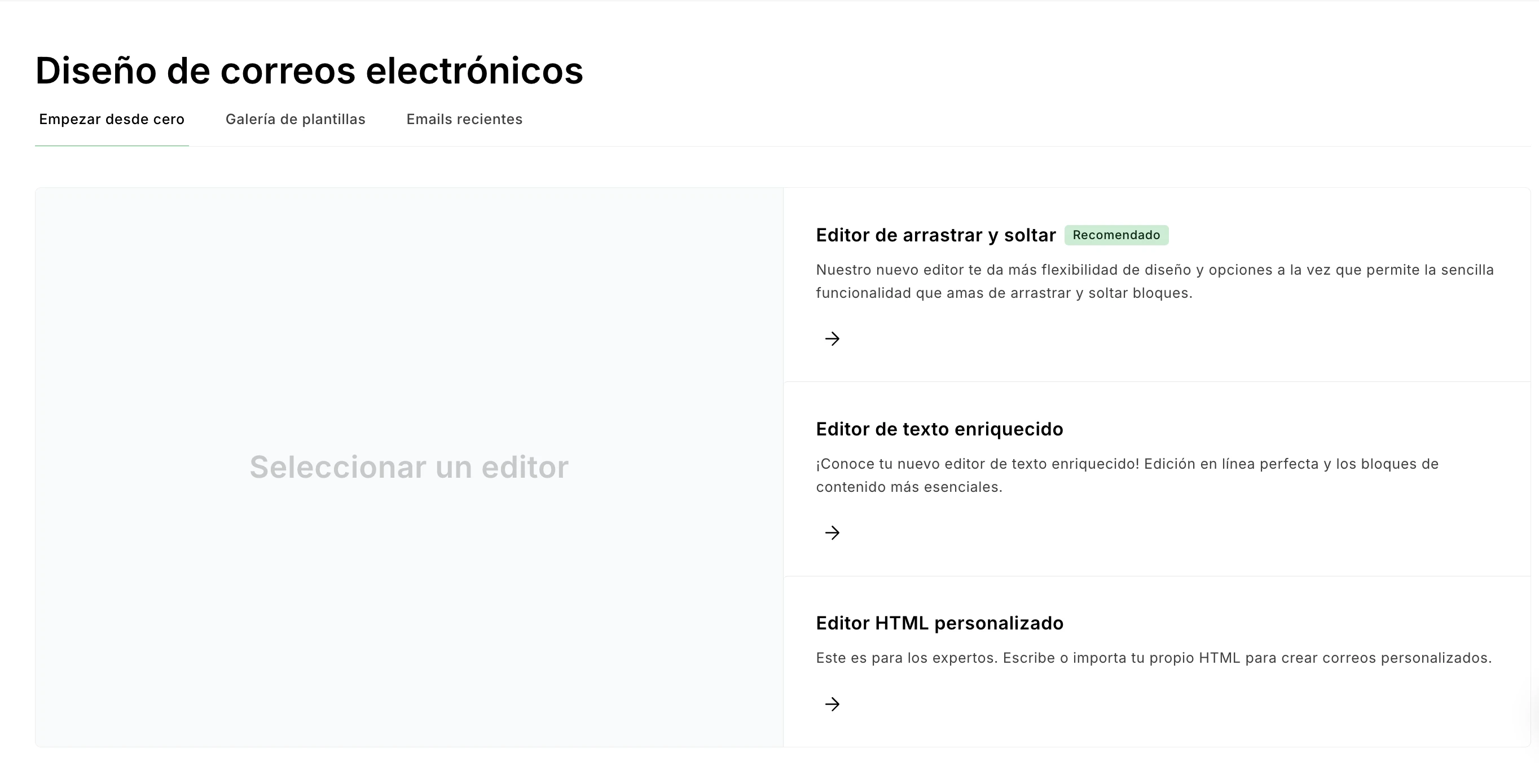Click the green Recomendado badge

pos(1116,235)
